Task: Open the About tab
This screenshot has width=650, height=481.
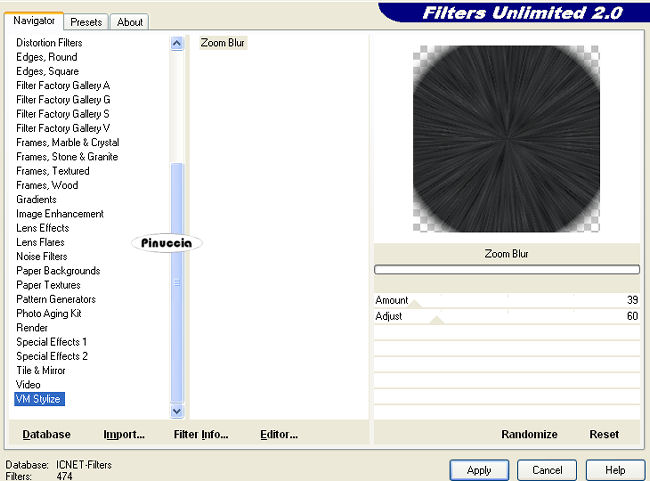Action: [x=130, y=22]
